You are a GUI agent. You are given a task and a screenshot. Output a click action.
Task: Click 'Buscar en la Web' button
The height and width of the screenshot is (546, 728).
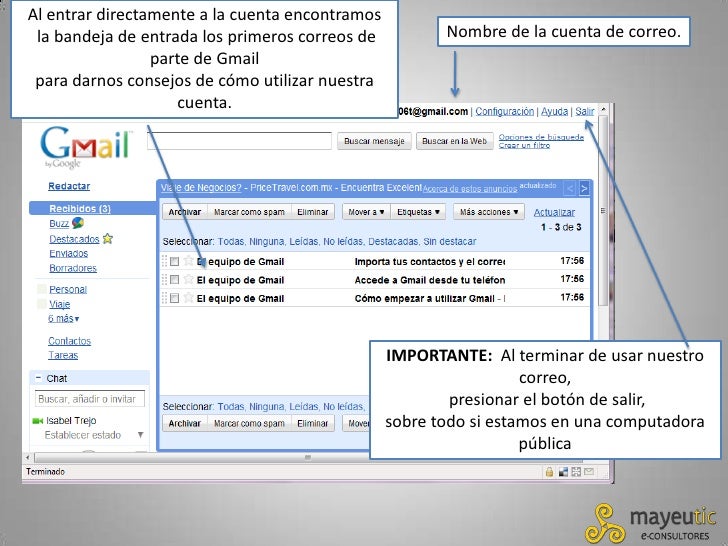pos(455,141)
